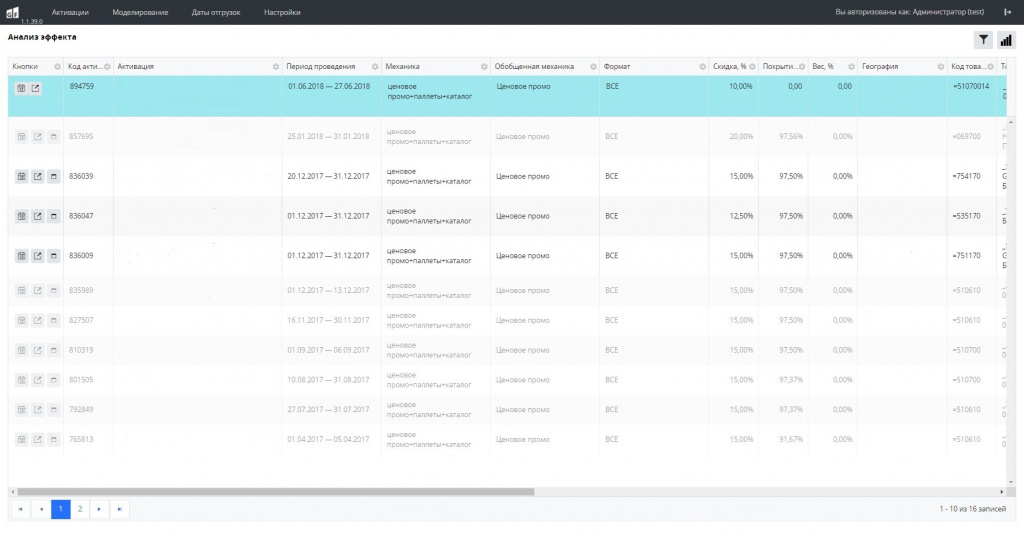Open the Даты отгрузок menu
This screenshot has height=539, width=1024.
(216, 12)
